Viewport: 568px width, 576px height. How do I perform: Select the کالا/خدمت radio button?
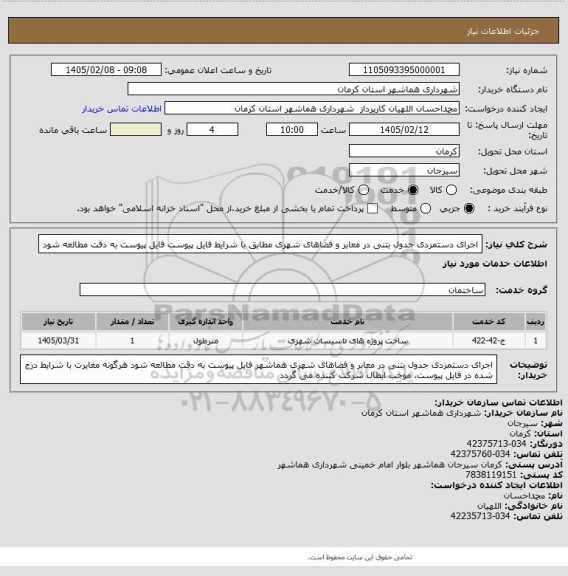[x=363, y=190]
